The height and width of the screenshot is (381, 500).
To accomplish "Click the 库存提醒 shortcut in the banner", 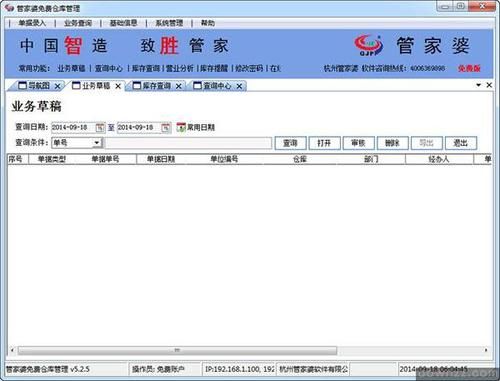I will (x=214, y=68).
